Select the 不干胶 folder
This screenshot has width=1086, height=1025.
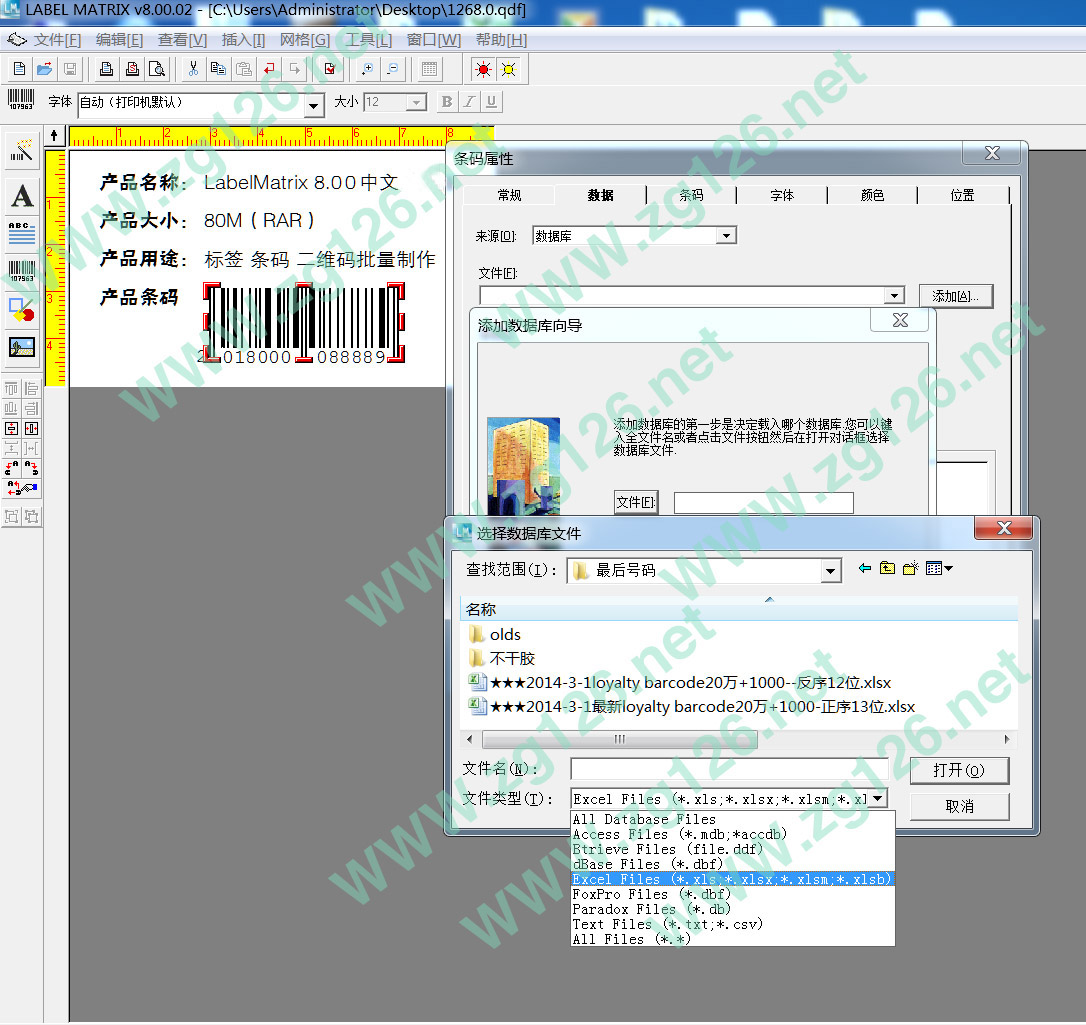(501, 659)
